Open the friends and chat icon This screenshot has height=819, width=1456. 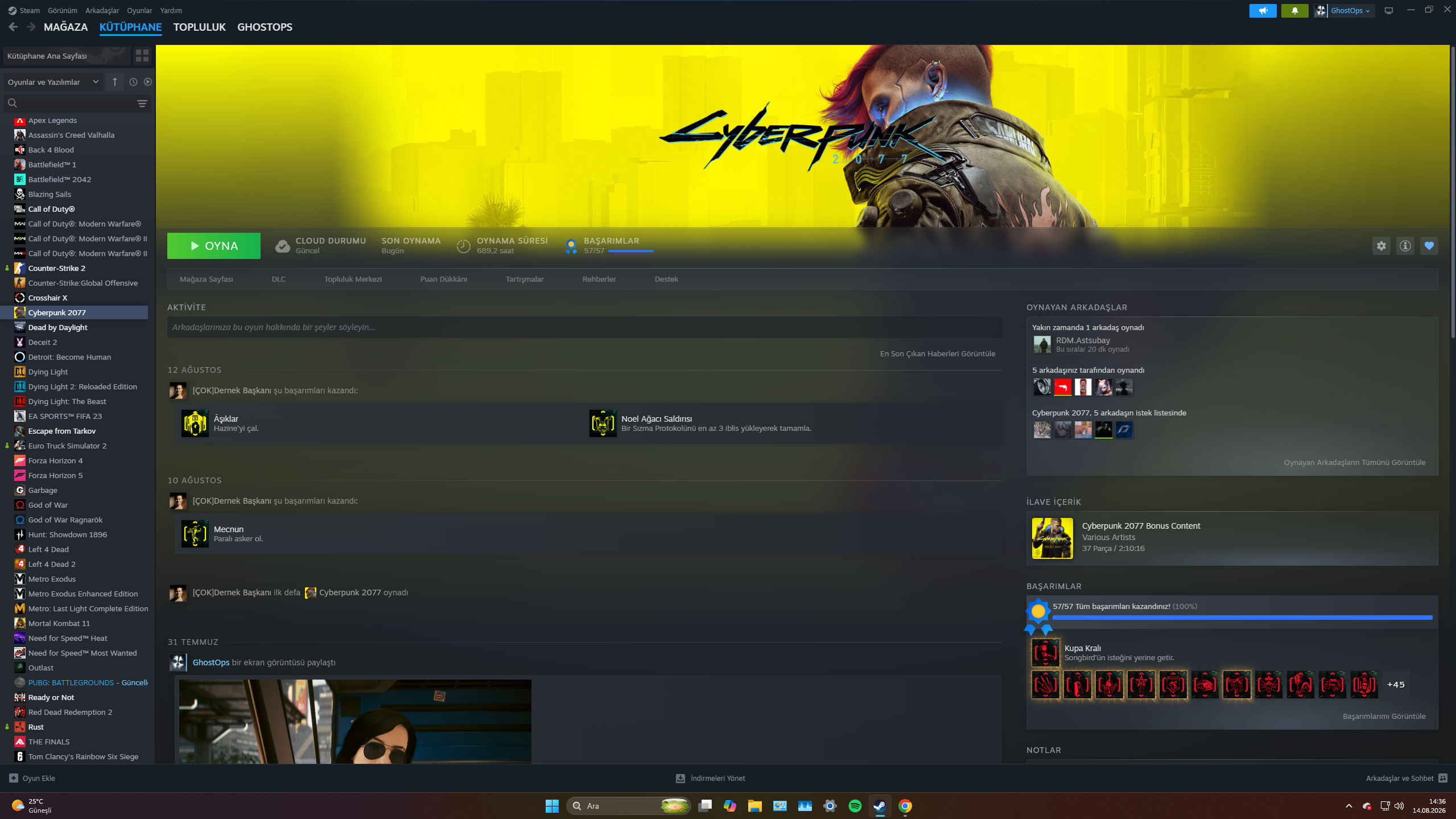coord(1443,778)
